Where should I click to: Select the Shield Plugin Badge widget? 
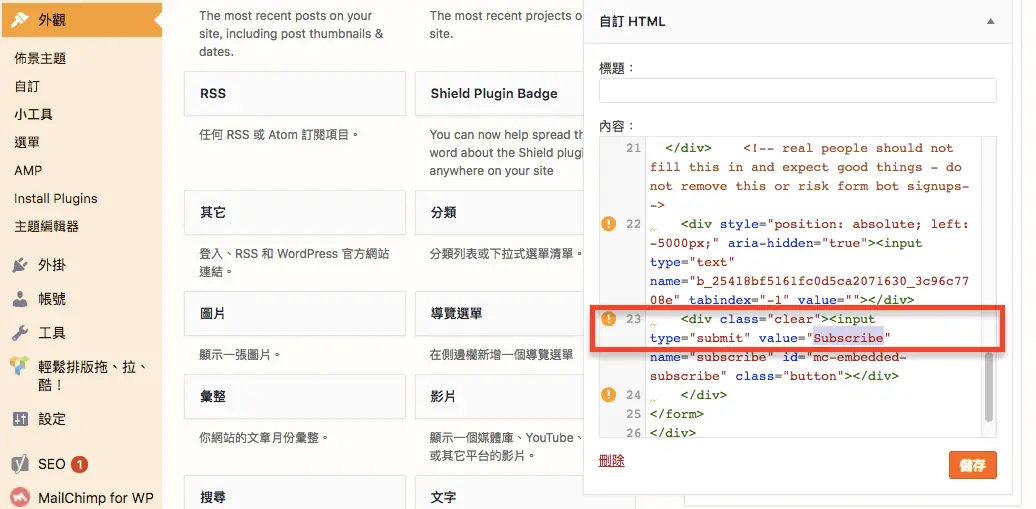[499, 94]
